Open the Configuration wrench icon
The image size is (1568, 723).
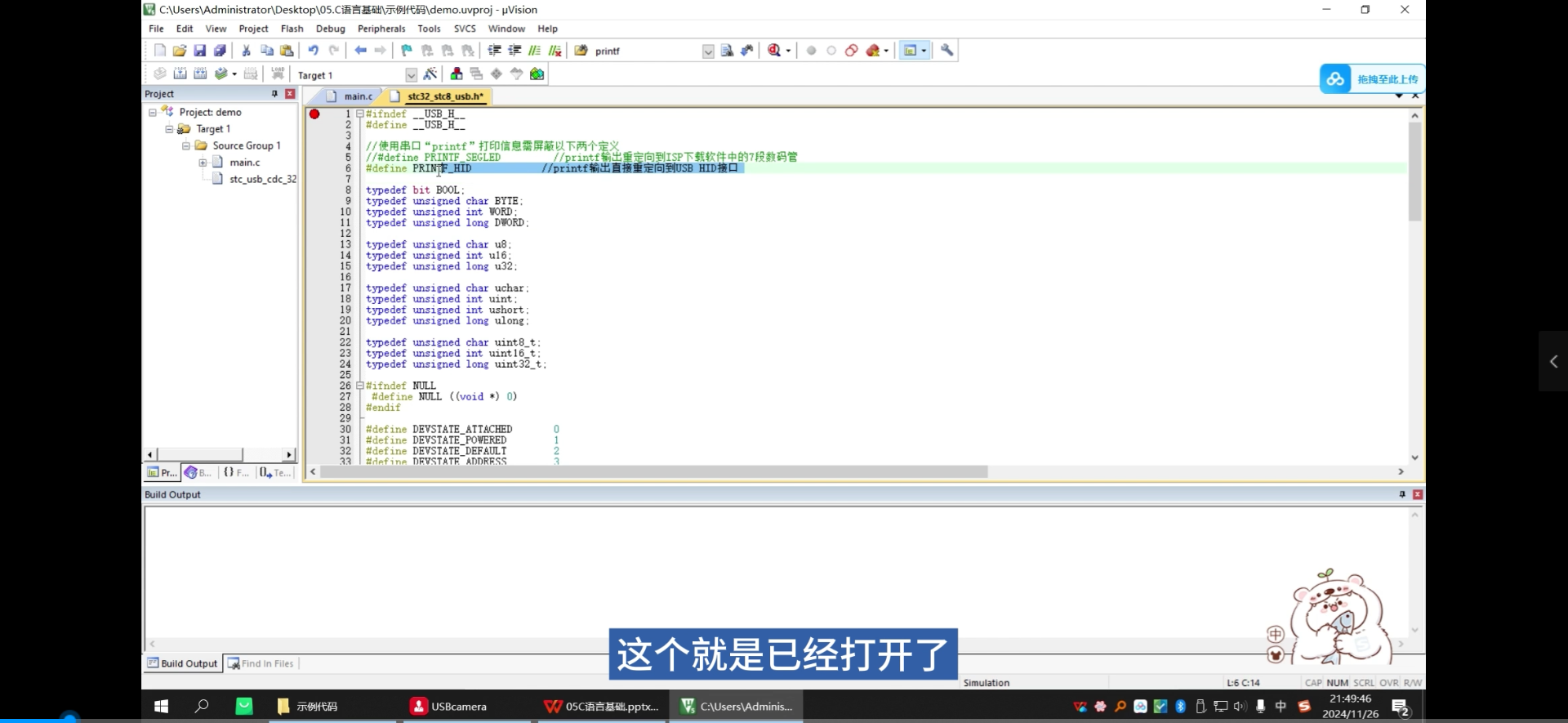coord(947,51)
